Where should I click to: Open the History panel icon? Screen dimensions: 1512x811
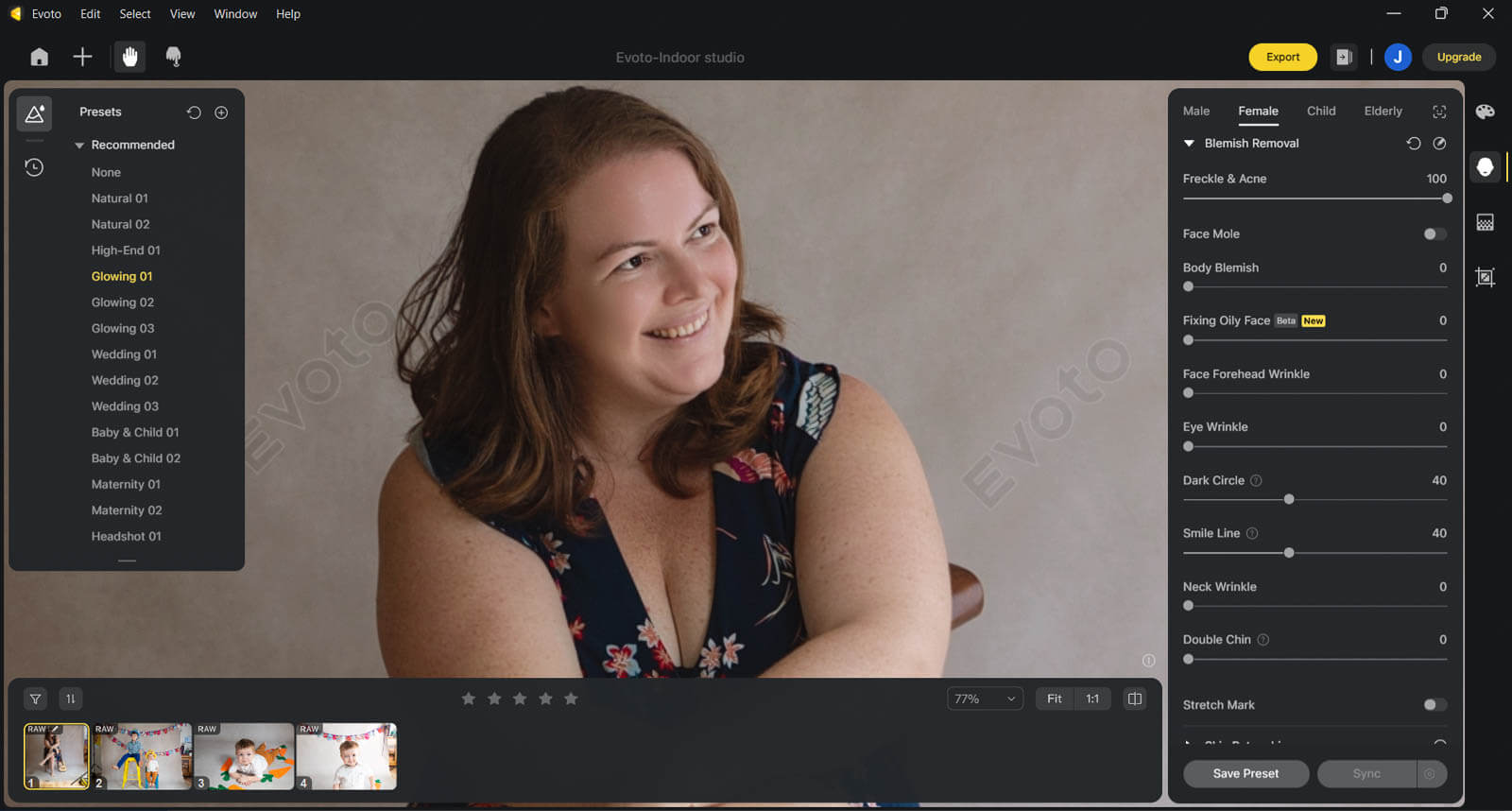[34, 167]
